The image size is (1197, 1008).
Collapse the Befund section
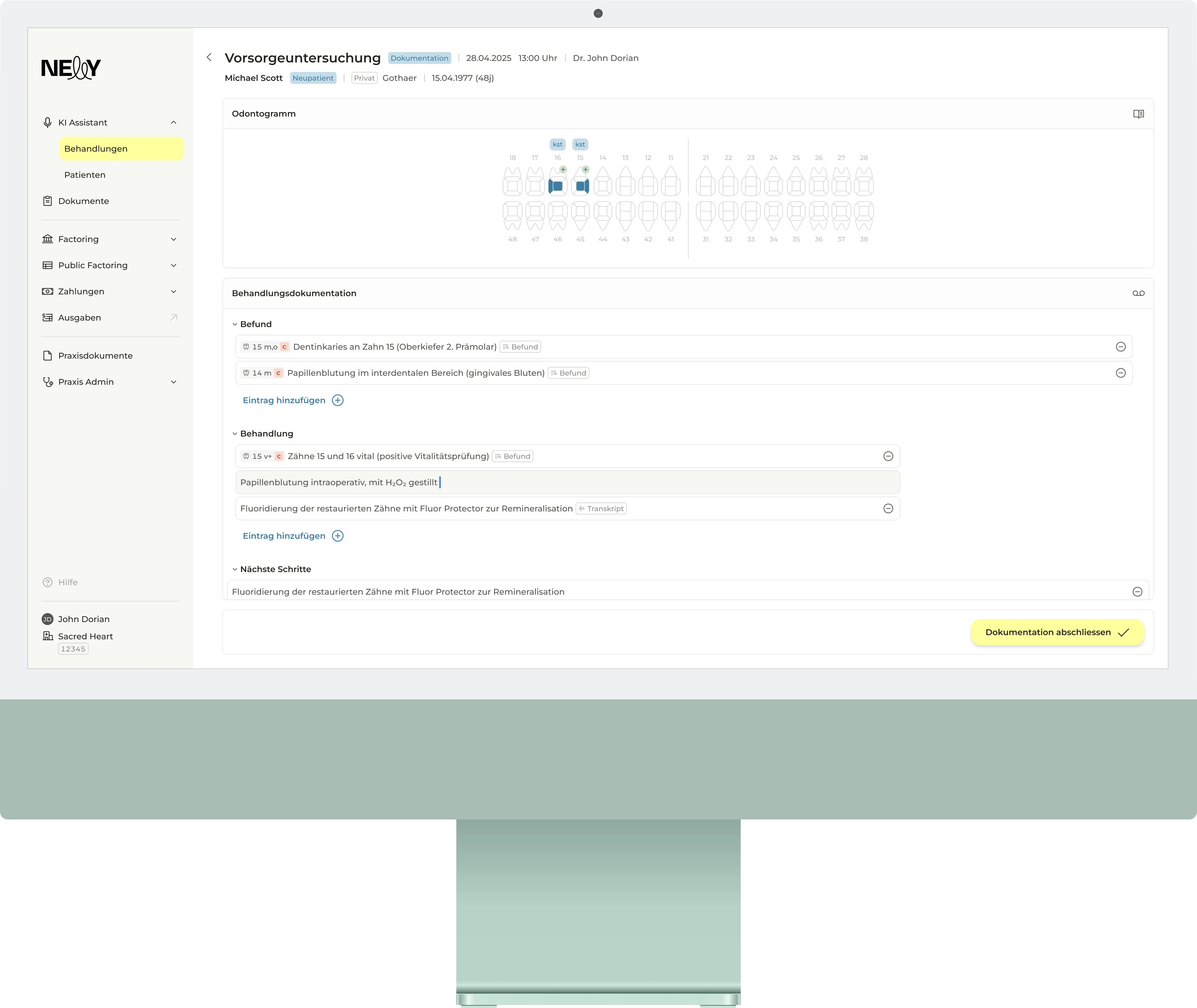235,324
